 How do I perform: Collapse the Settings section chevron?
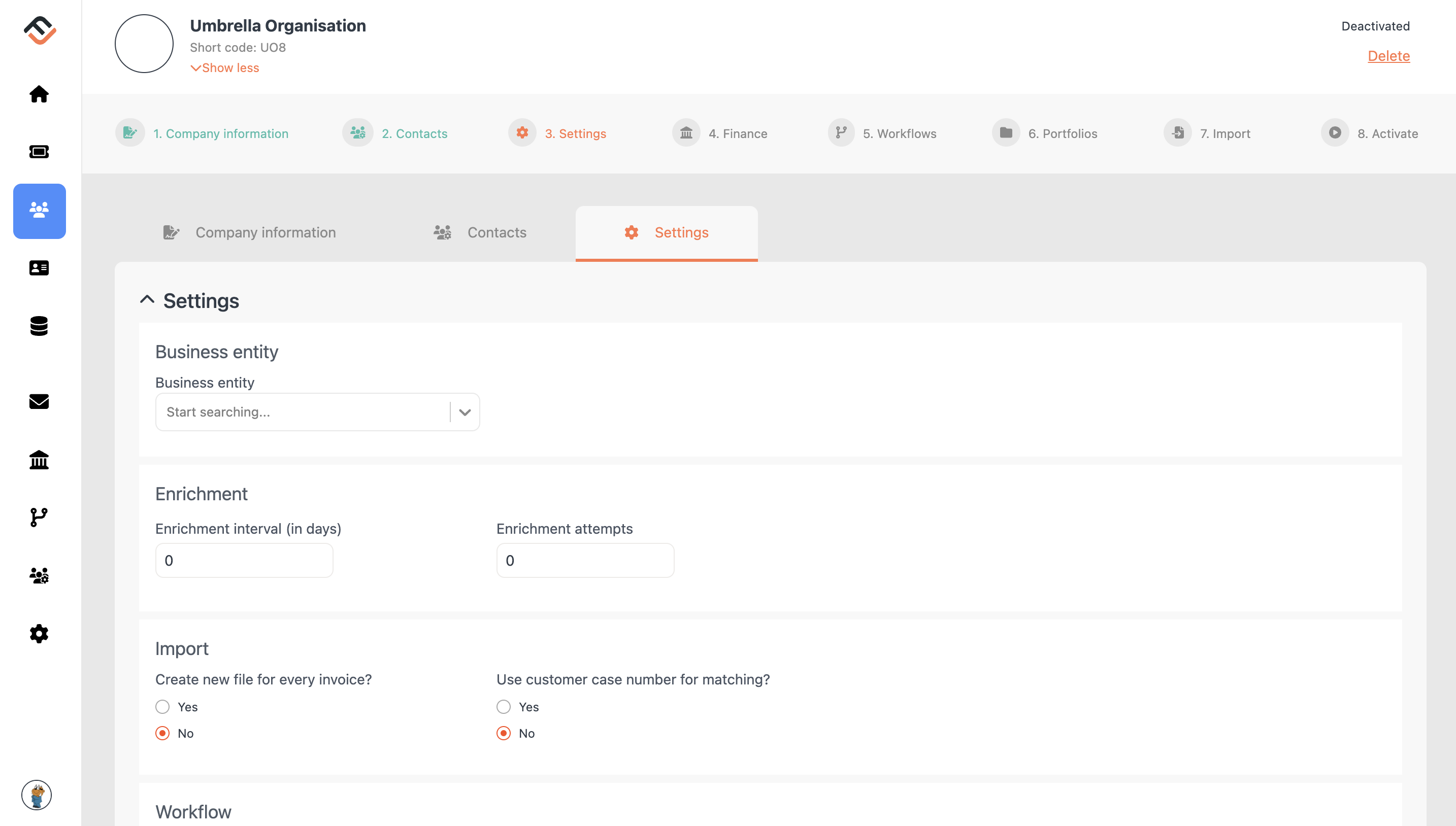click(x=147, y=299)
